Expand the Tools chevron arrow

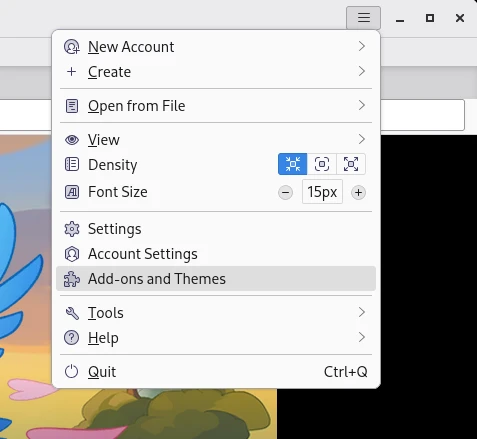click(x=362, y=312)
